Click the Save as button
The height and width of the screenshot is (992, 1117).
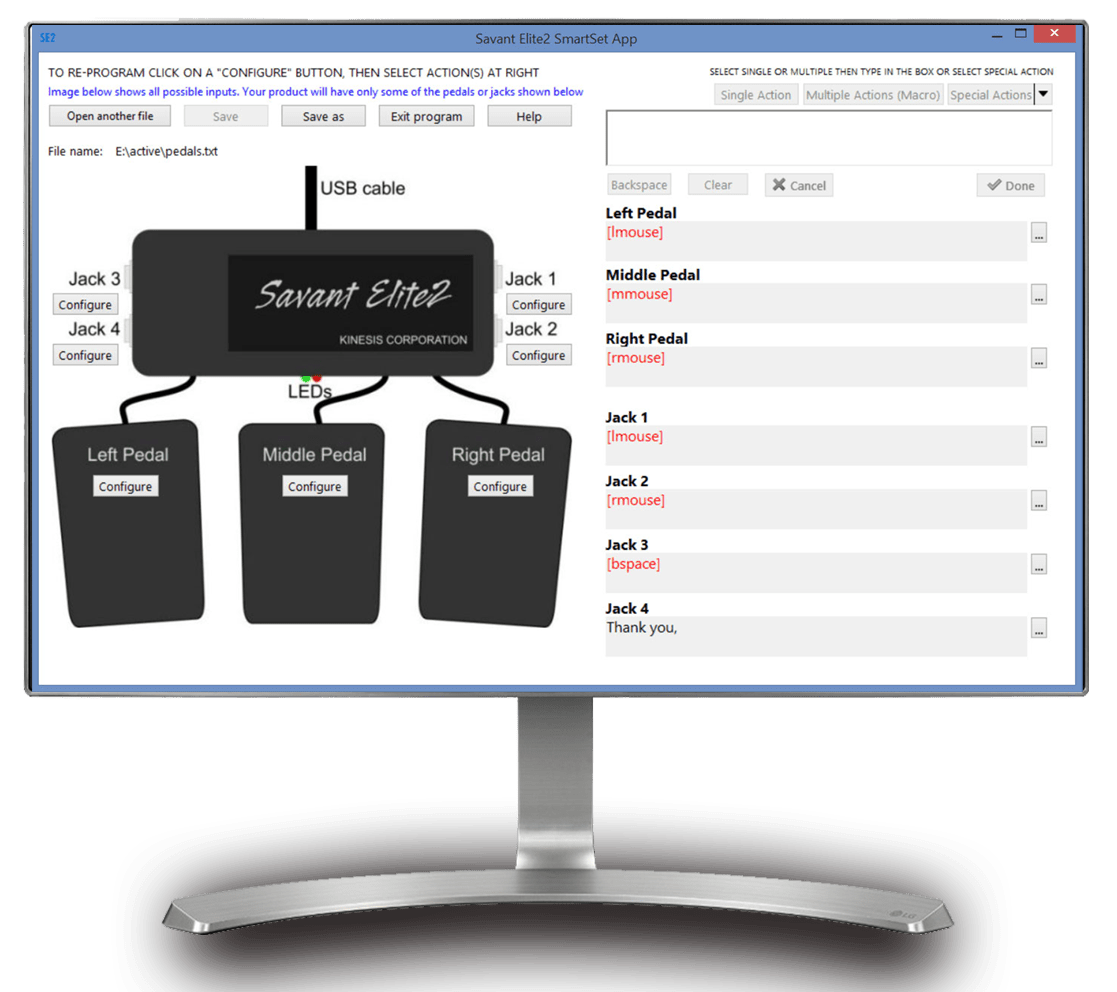pyautogui.click(x=323, y=116)
